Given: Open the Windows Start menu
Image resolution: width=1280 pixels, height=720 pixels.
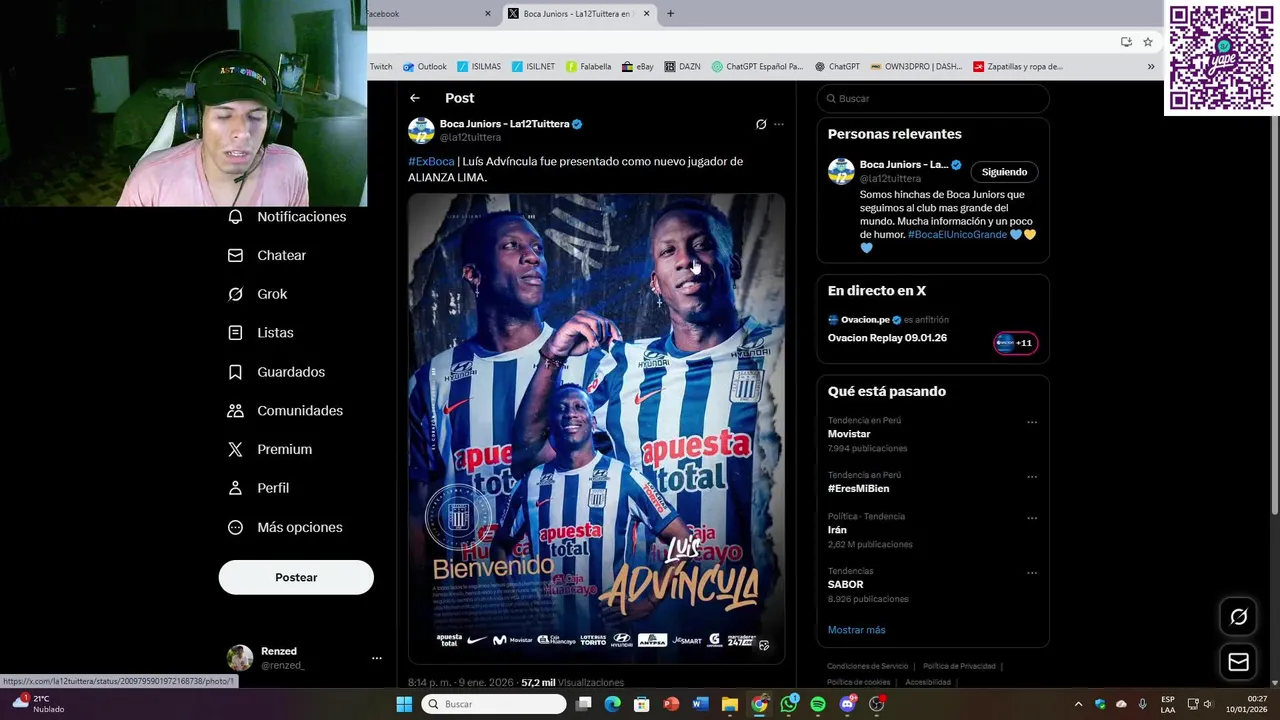Looking at the screenshot, I should 404,704.
